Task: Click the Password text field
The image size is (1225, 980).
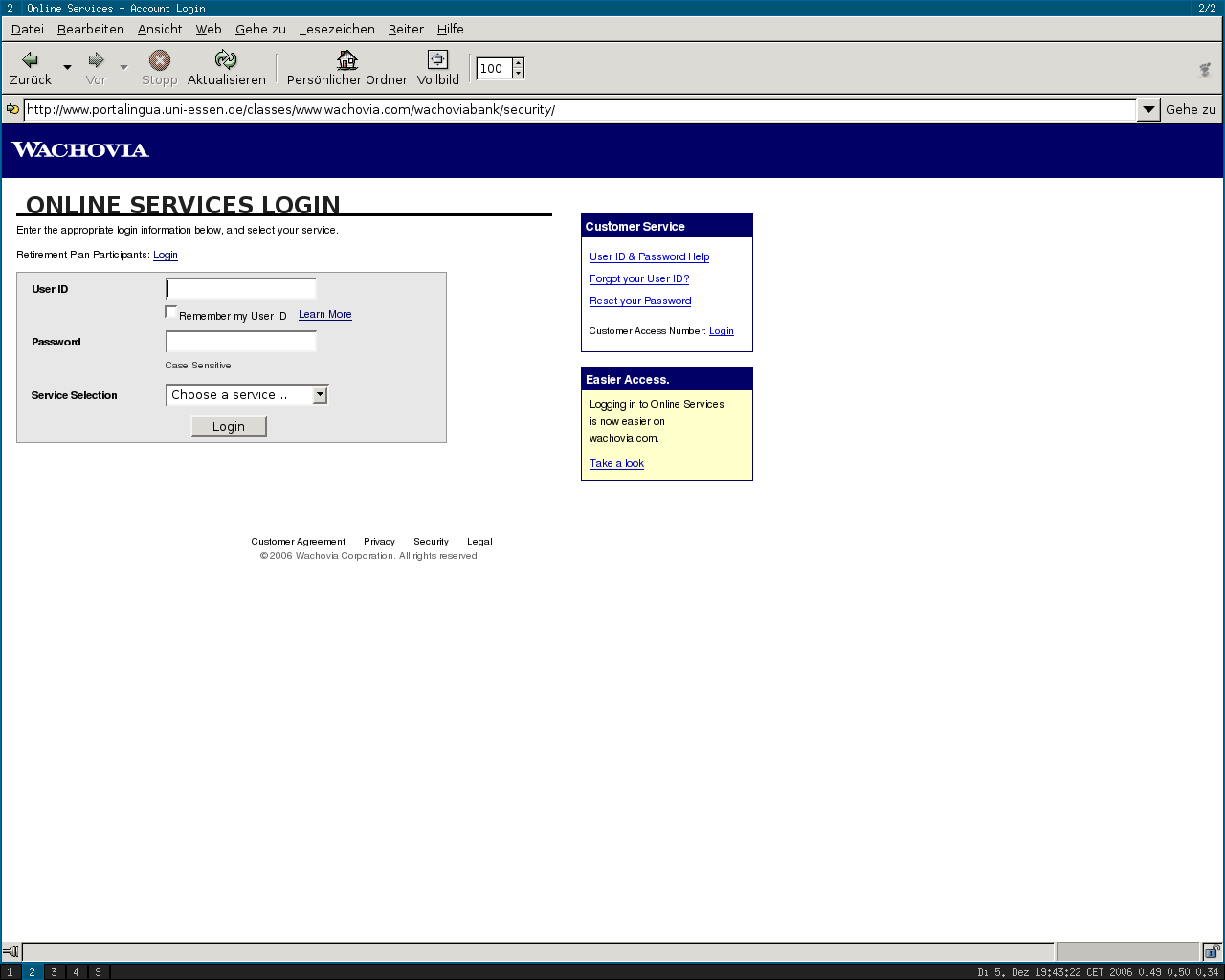Action: click(x=241, y=342)
